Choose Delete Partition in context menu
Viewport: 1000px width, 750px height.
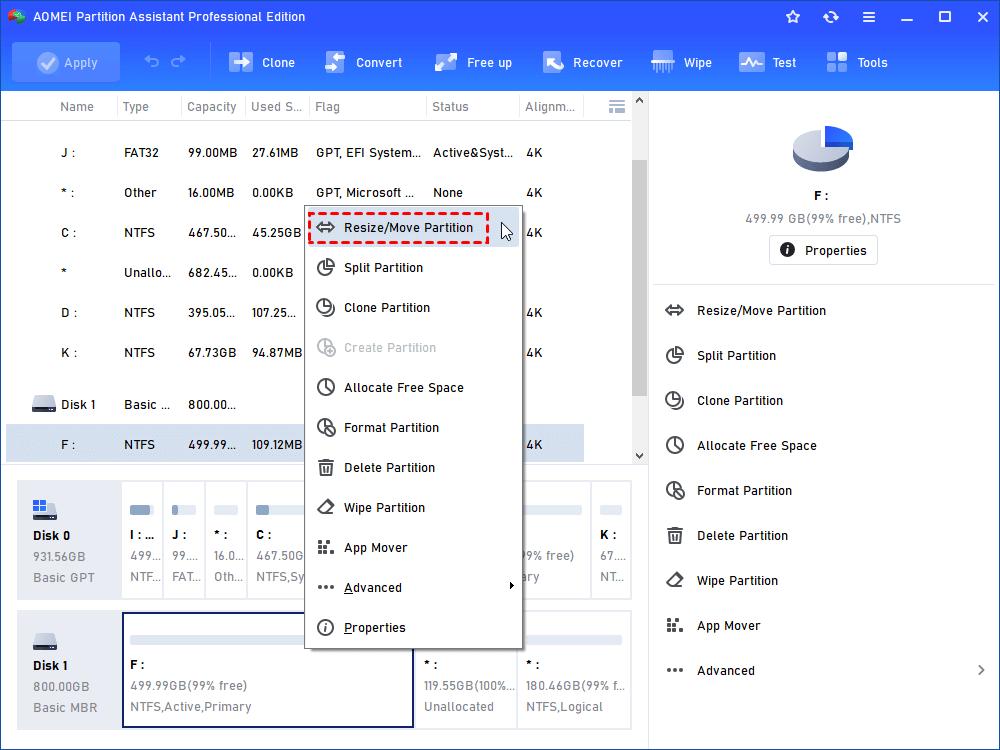tap(413, 467)
